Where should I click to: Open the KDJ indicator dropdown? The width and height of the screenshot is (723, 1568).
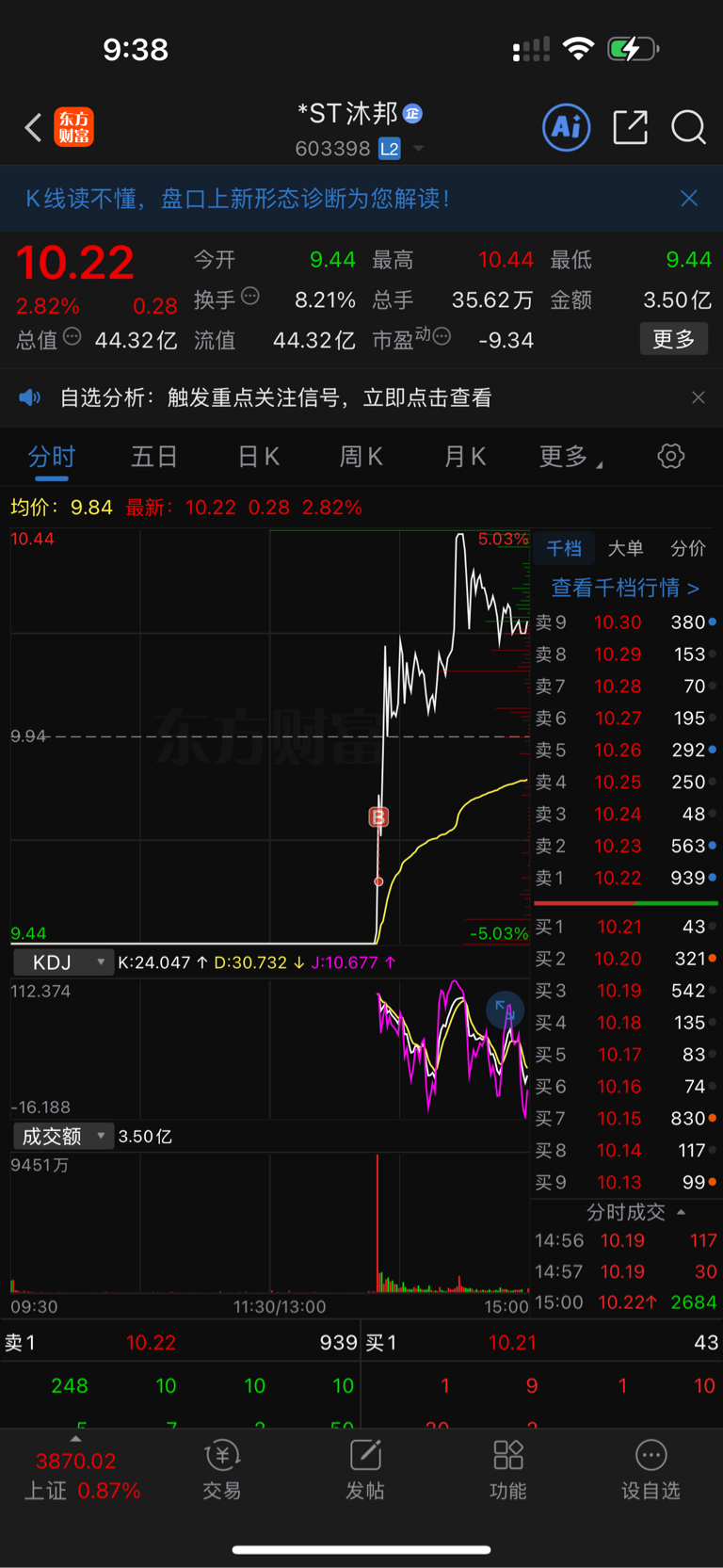pos(62,962)
